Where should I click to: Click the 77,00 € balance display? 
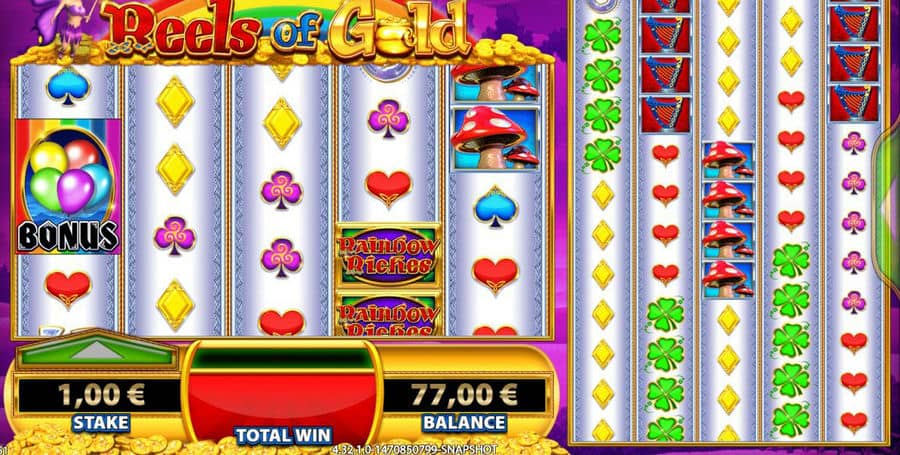464,394
